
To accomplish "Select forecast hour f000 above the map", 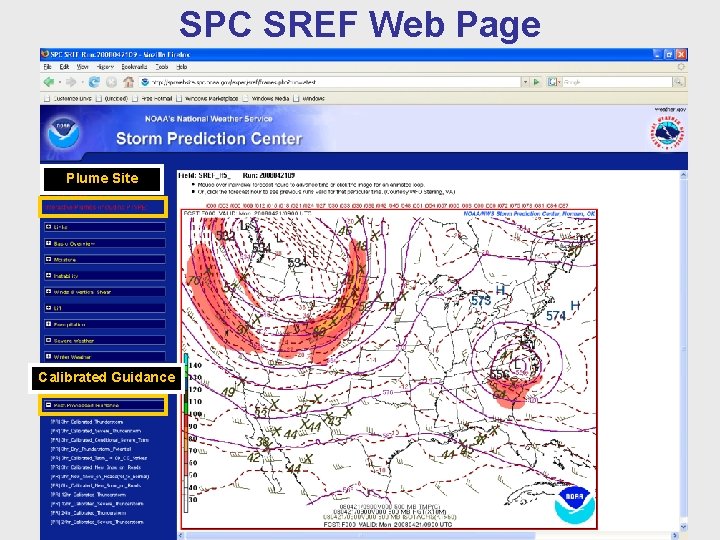I will click(212, 206).
